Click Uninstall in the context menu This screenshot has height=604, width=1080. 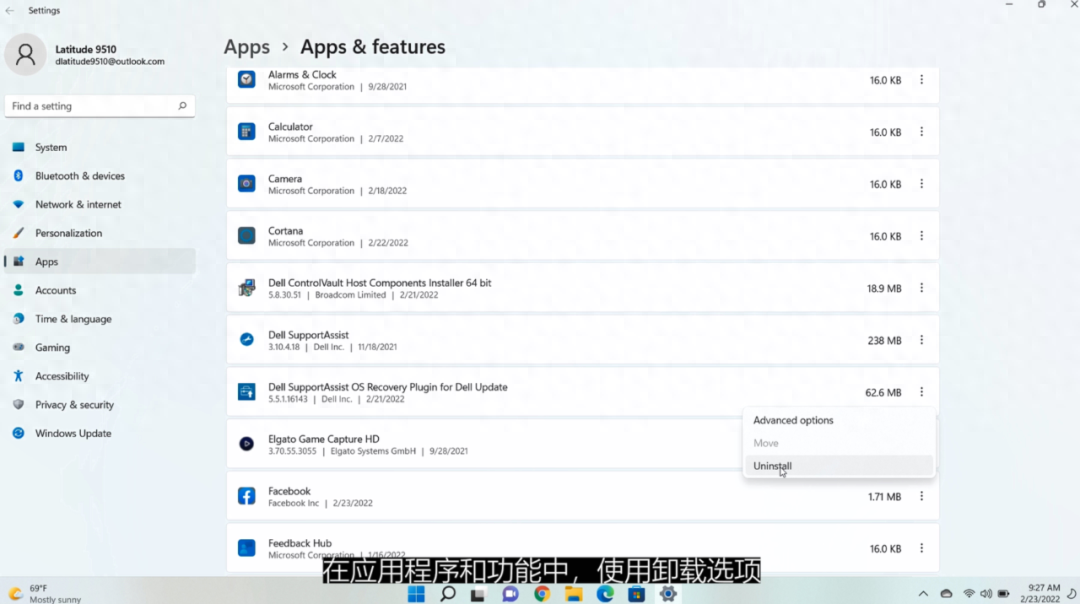click(773, 466)
